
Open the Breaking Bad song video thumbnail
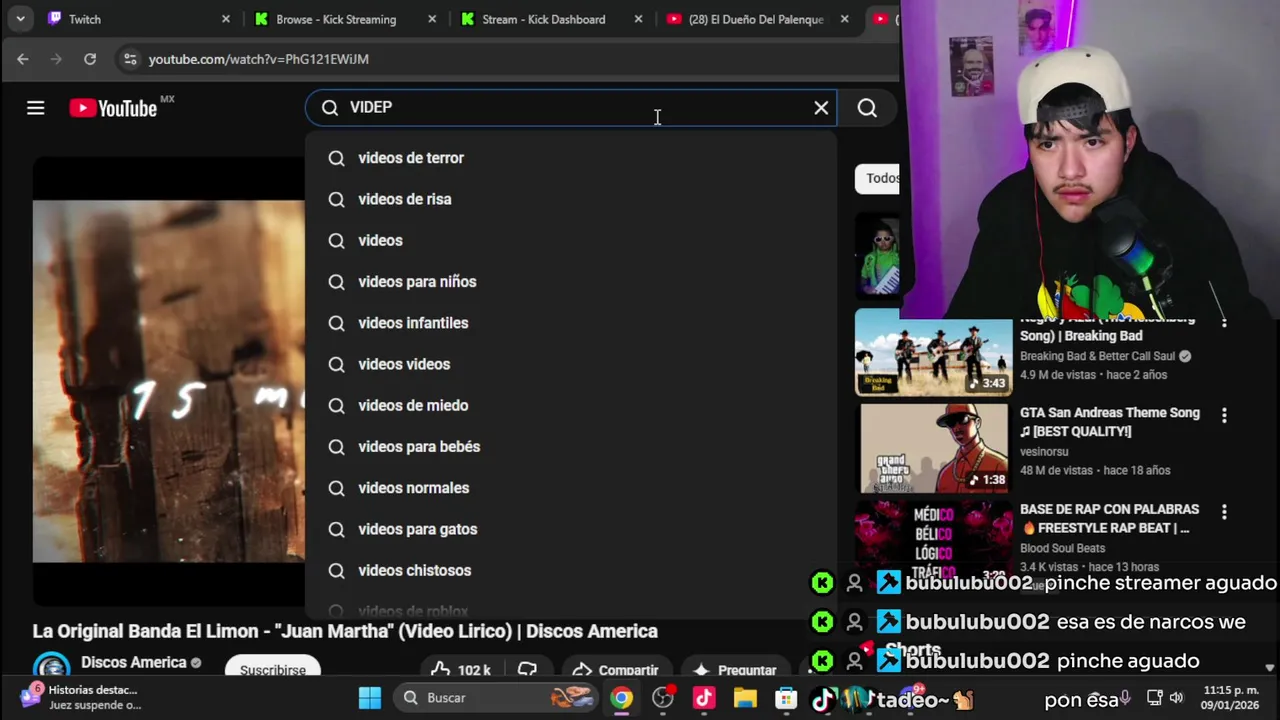933,353
